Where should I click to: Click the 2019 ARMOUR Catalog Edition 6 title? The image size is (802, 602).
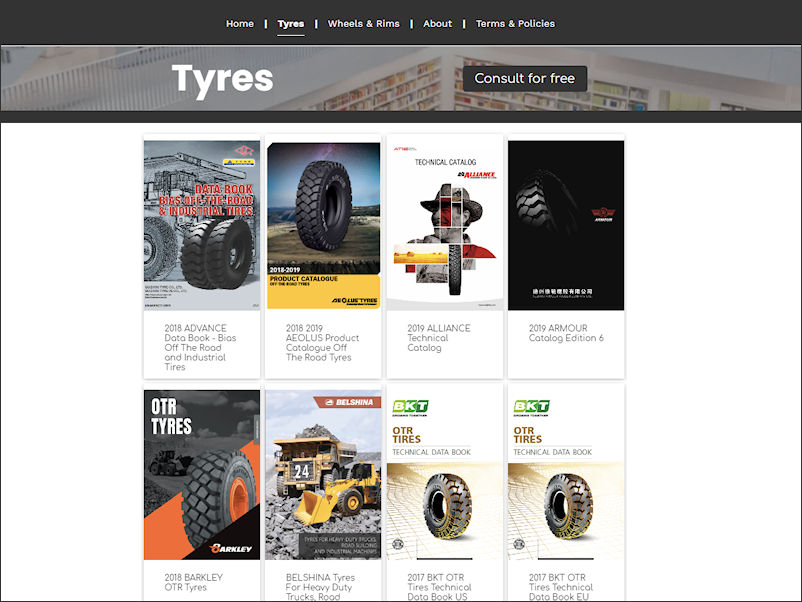(x=566, y=333)
